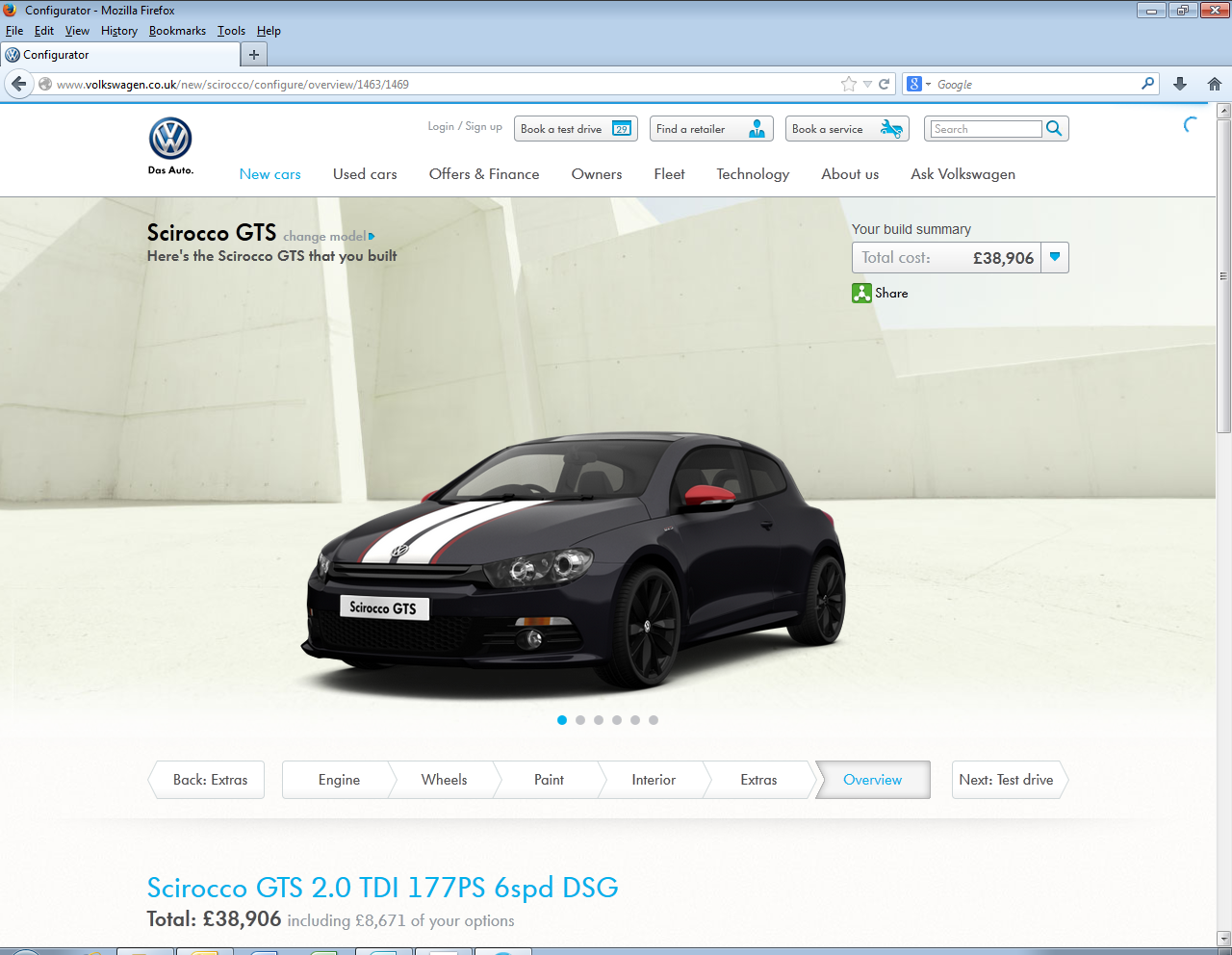Screen dimensions: 1232x955
Task: Bookmark page with star icon
Action: (x=848, y=84)
